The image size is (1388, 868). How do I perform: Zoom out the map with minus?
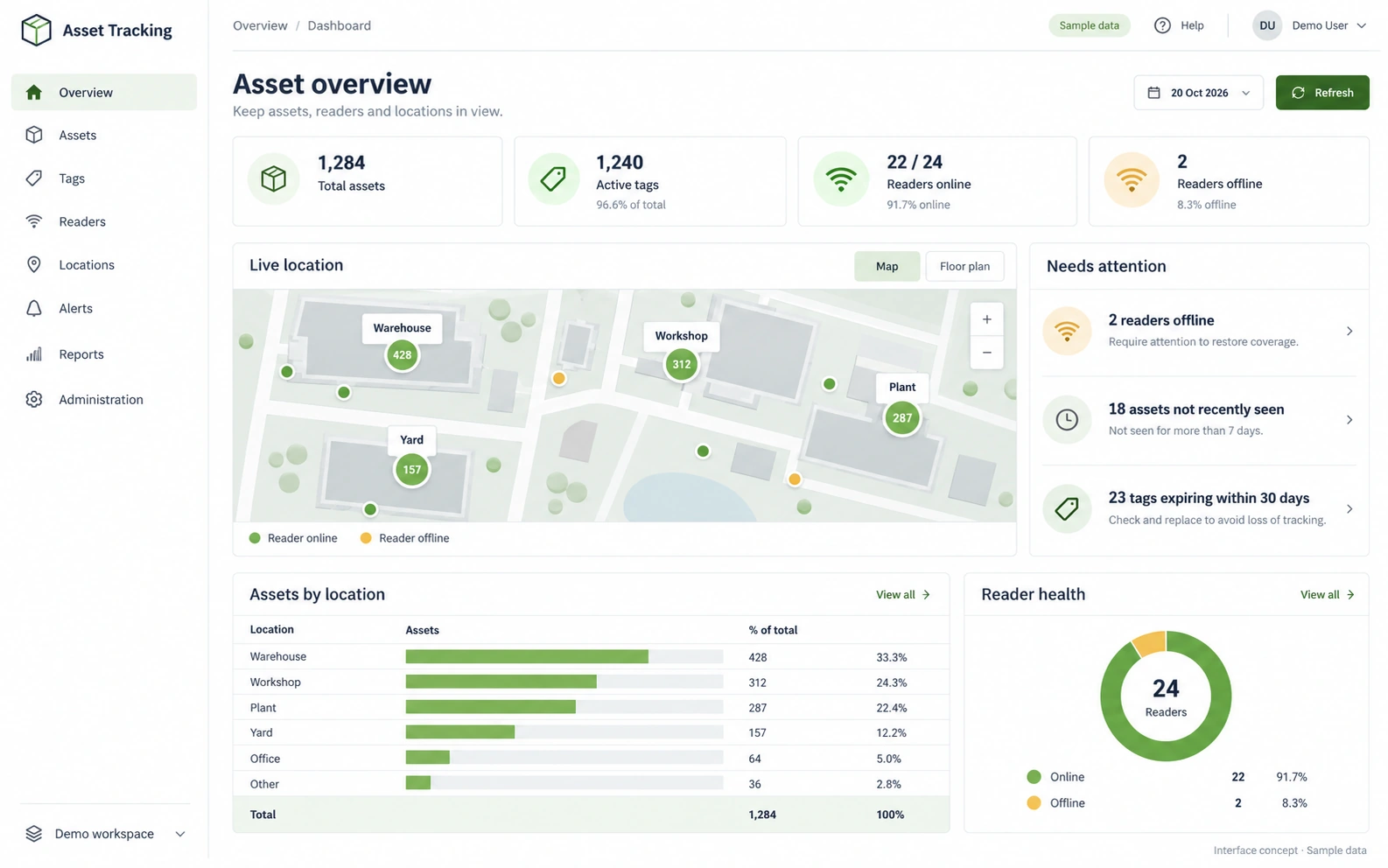[x=986, y=353]
